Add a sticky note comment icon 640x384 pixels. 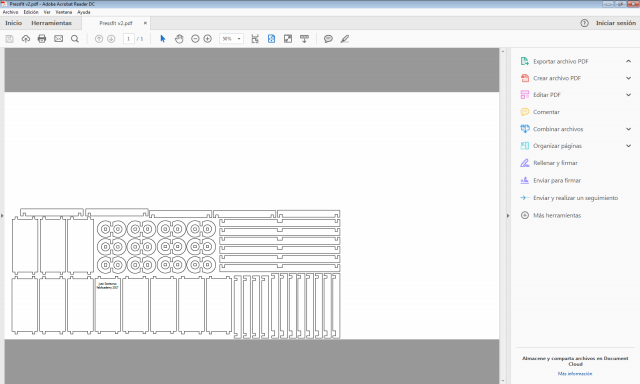pos(328,39)
